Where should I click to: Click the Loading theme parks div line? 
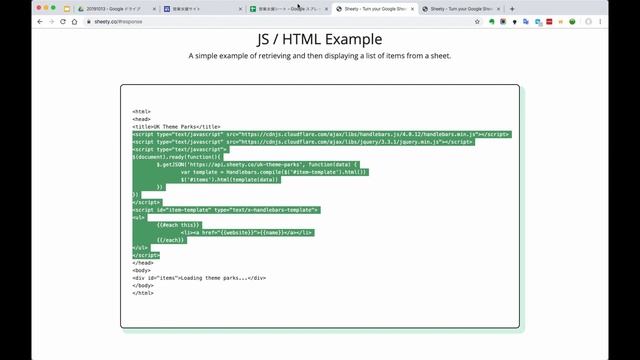(199, 278)
